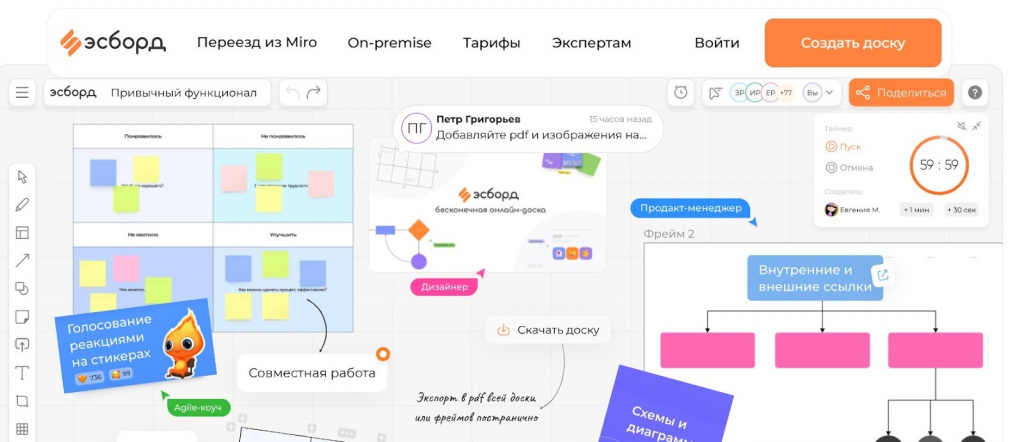
Task: Add one minute with +1 мин
Action: (916, 210)
